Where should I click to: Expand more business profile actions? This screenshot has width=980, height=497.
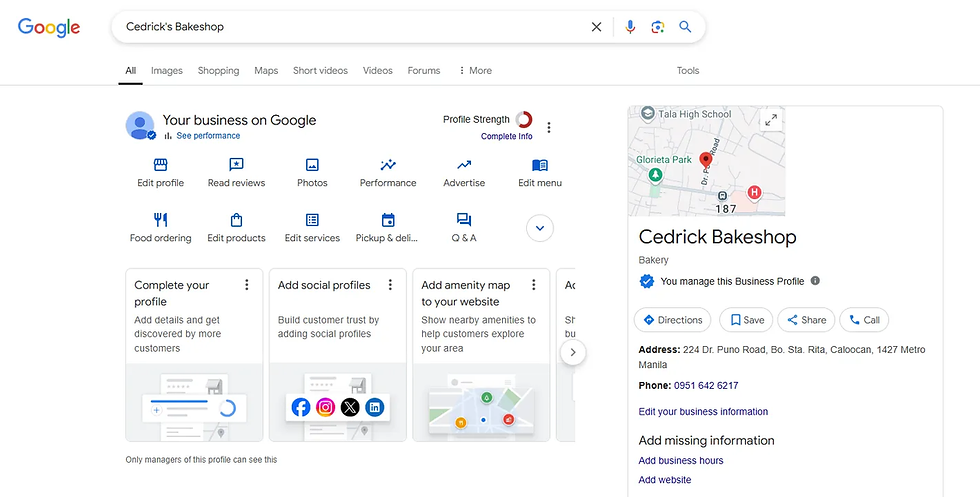tap(540, 228)
